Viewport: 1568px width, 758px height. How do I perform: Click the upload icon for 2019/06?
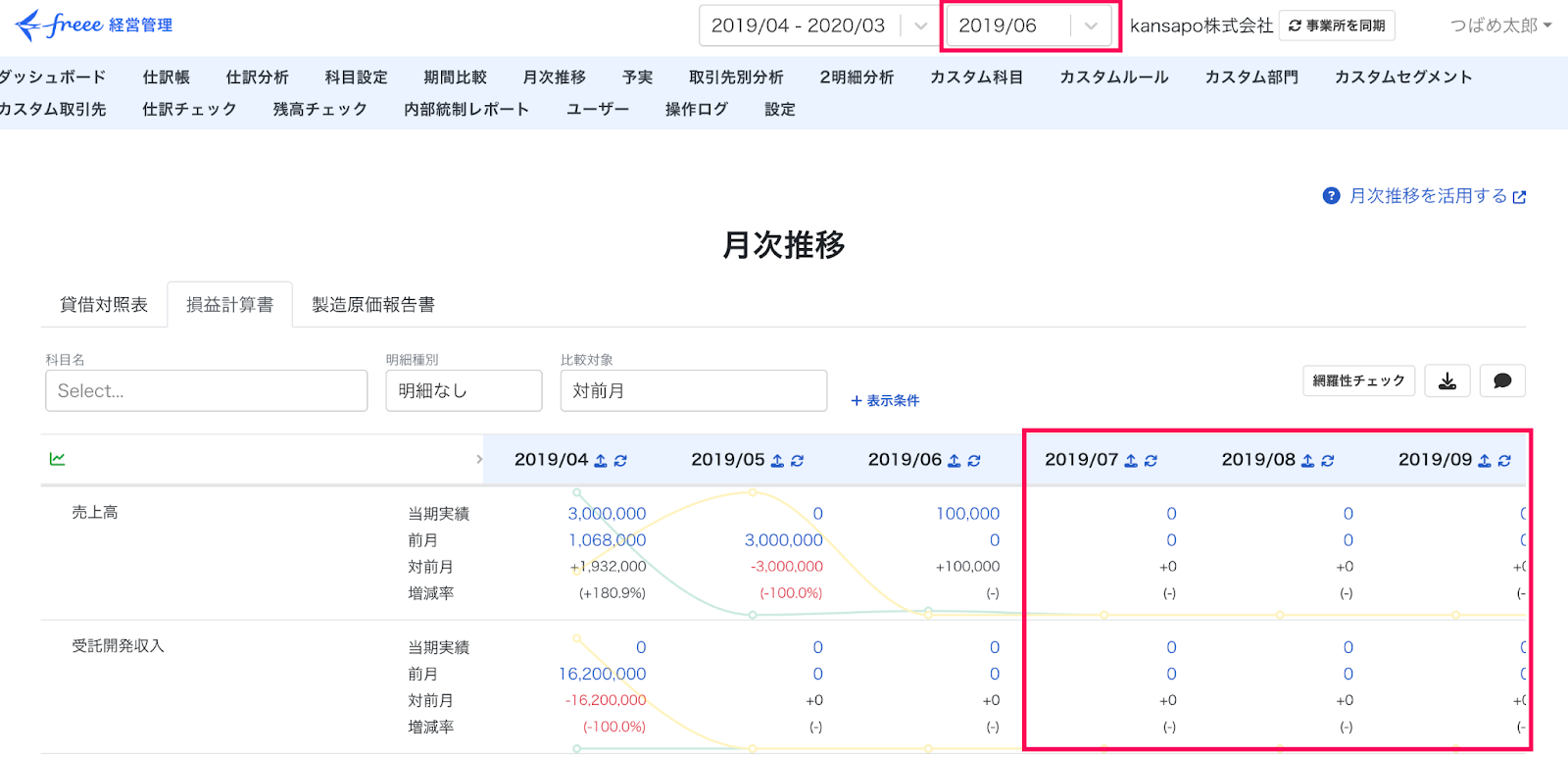click(x=955, y=460)
